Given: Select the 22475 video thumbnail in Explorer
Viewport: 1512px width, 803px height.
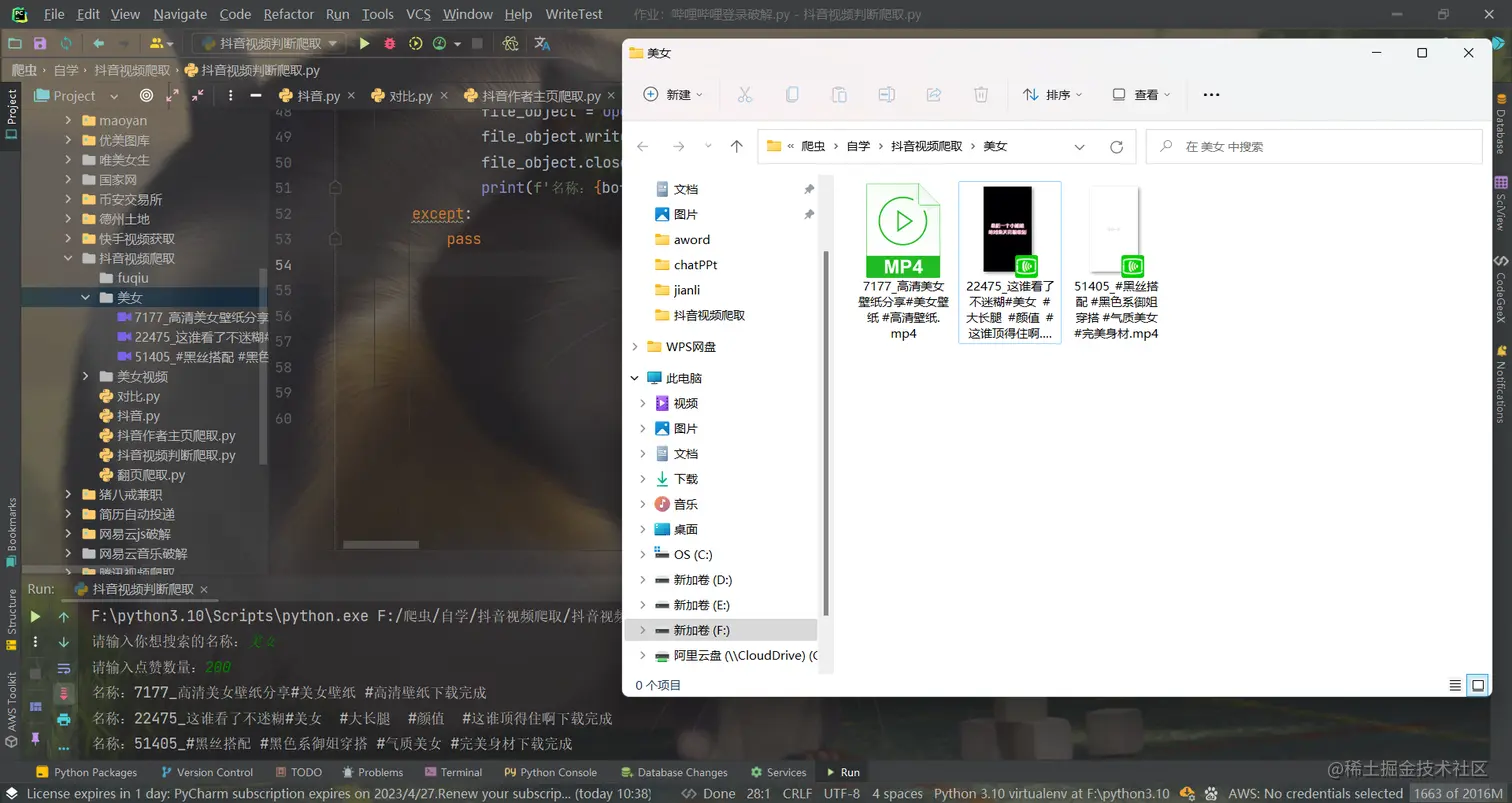Looking at the screenshot, I should (1009, 262).
